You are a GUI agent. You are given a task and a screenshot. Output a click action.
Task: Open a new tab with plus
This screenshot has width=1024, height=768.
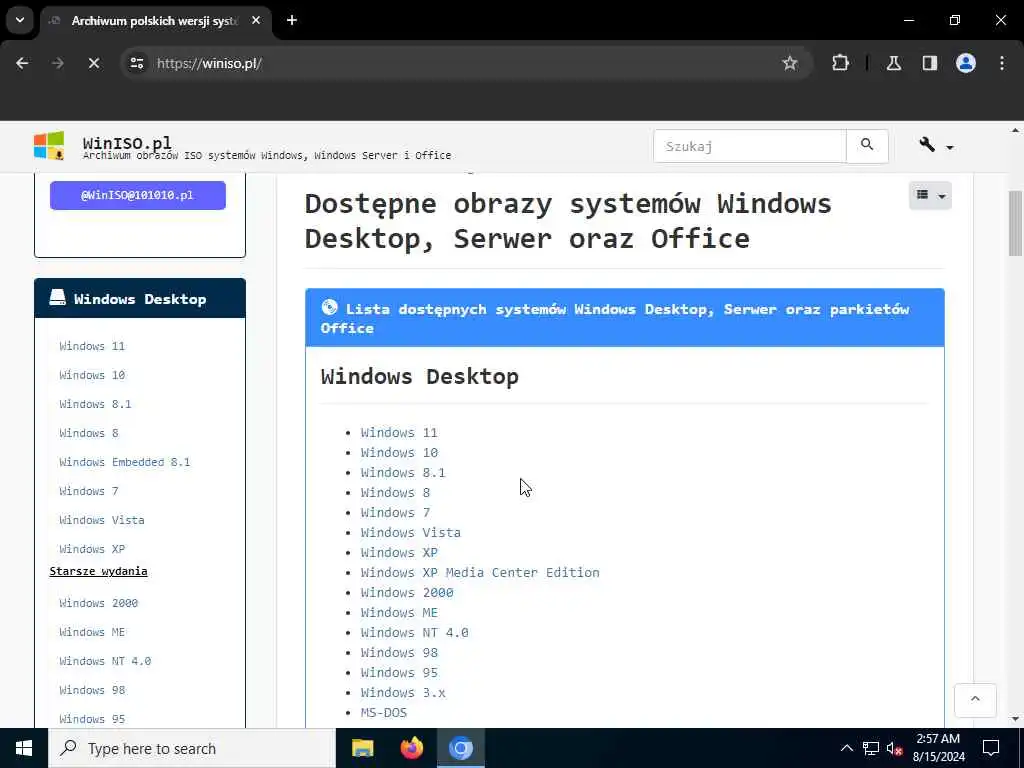[292, 20]
